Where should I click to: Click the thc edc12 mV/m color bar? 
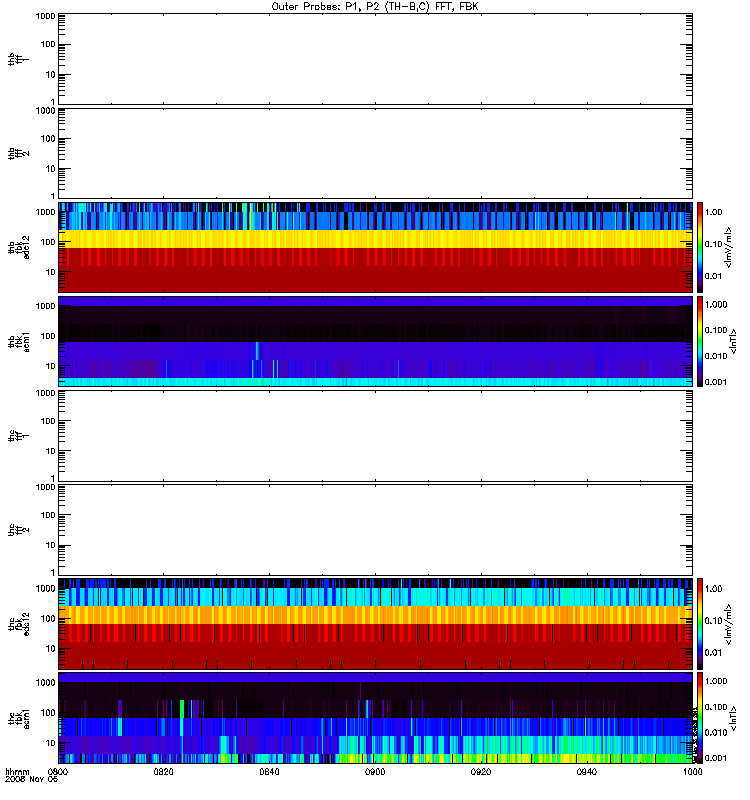[x=700, y=624]
